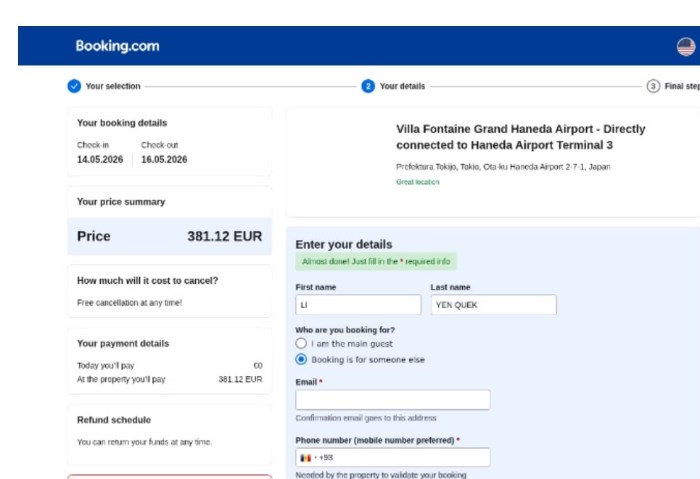Click the Your selection checkmark step icon
The width and height of the screenshot is (700, 479).
point(74,86)
